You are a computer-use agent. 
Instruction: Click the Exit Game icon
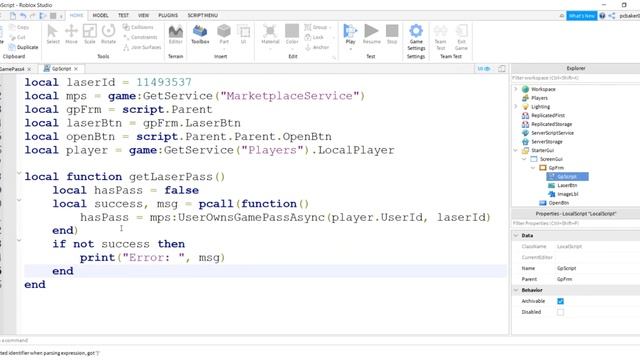tap(462, 31)
